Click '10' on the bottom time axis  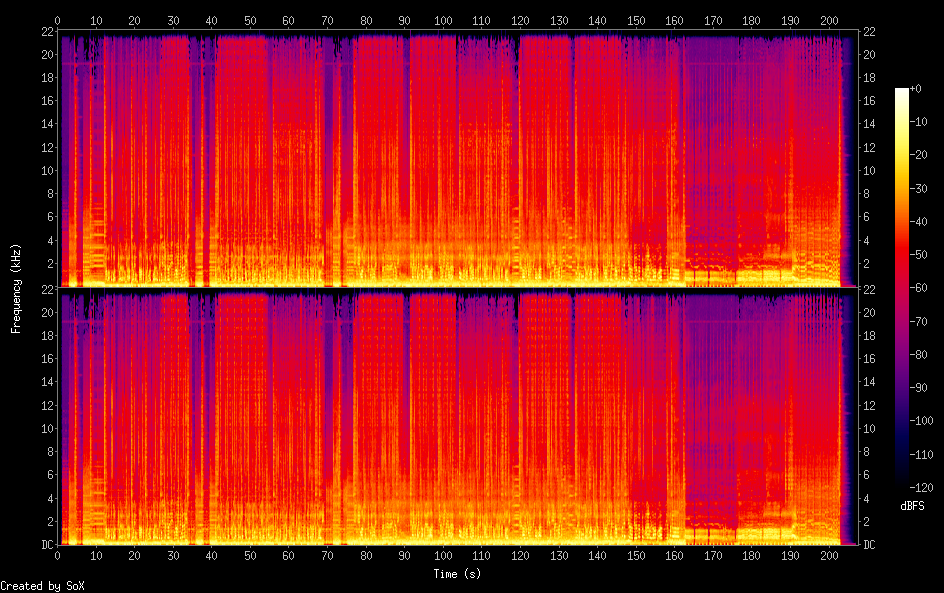point(96,556)
